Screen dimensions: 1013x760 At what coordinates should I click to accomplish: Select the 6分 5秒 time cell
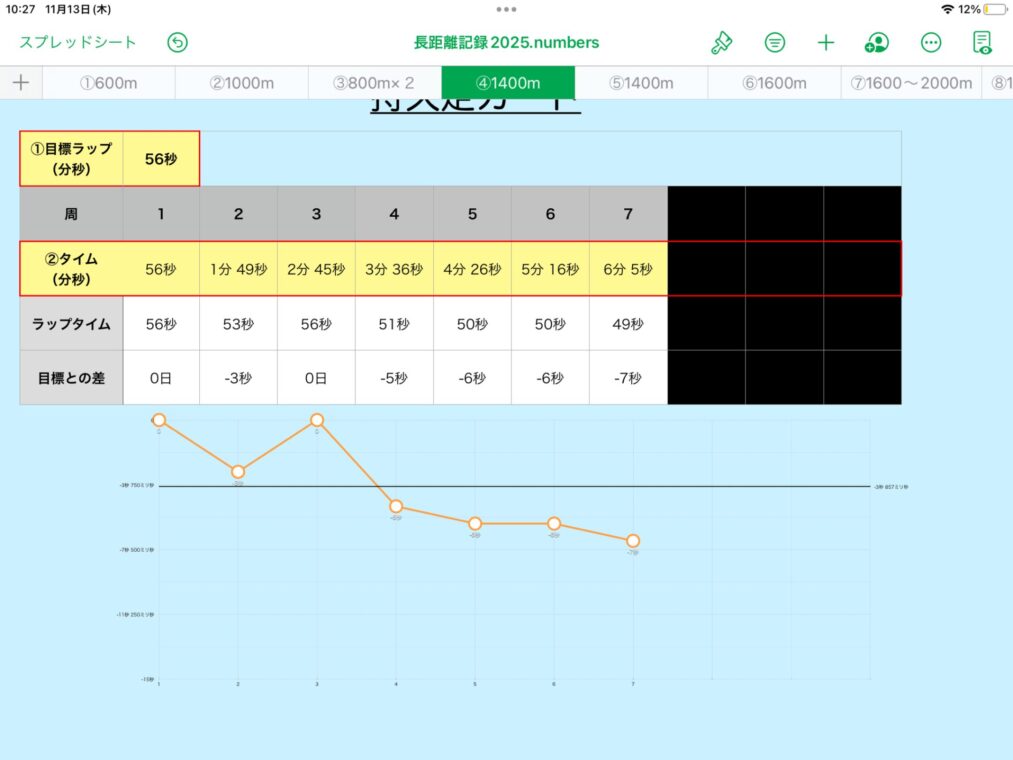pos(628,269)
